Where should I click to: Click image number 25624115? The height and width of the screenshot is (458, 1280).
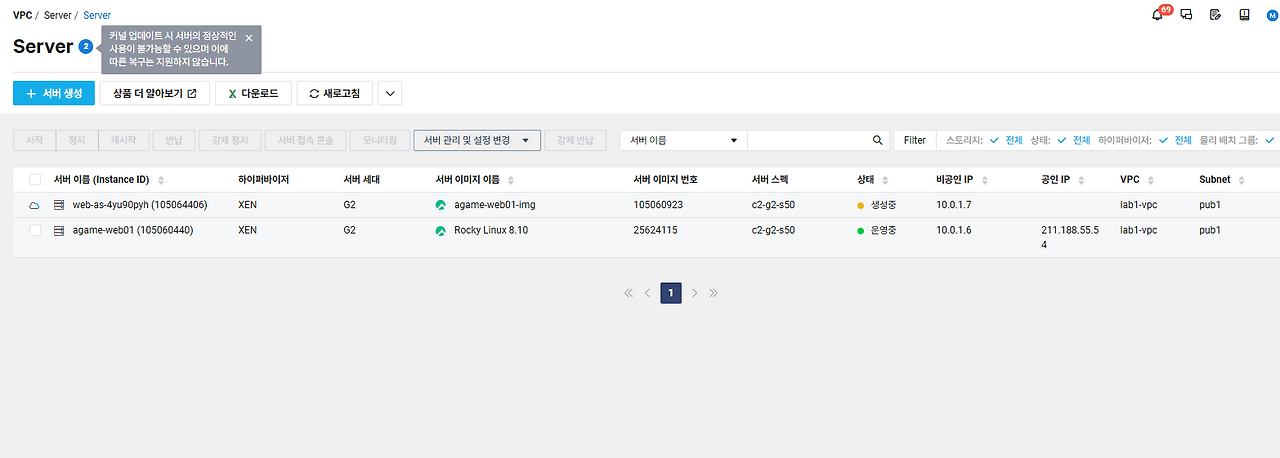tap(655, 230)
